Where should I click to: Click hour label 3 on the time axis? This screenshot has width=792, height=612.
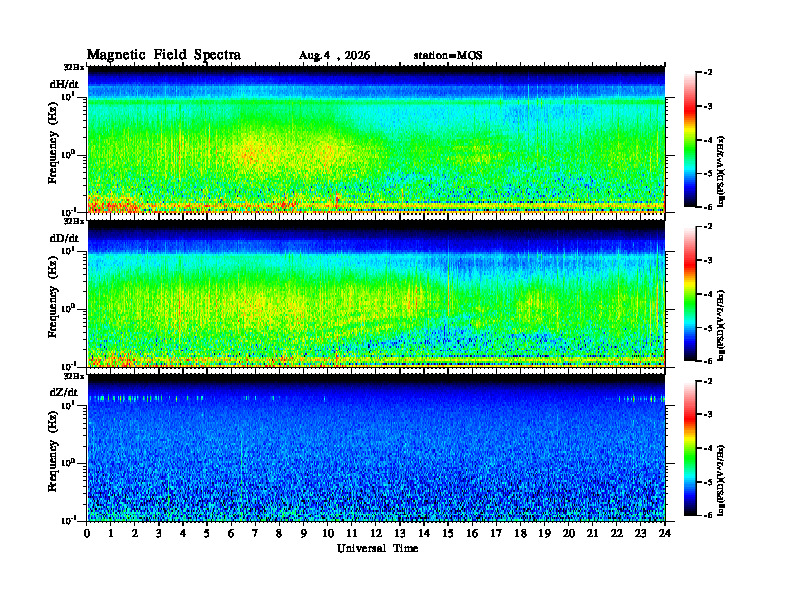click(159, 533)
